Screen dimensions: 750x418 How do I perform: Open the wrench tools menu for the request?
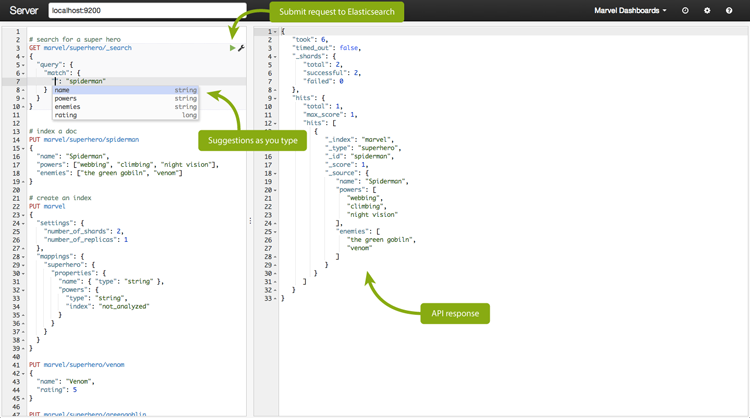(241, 48)
